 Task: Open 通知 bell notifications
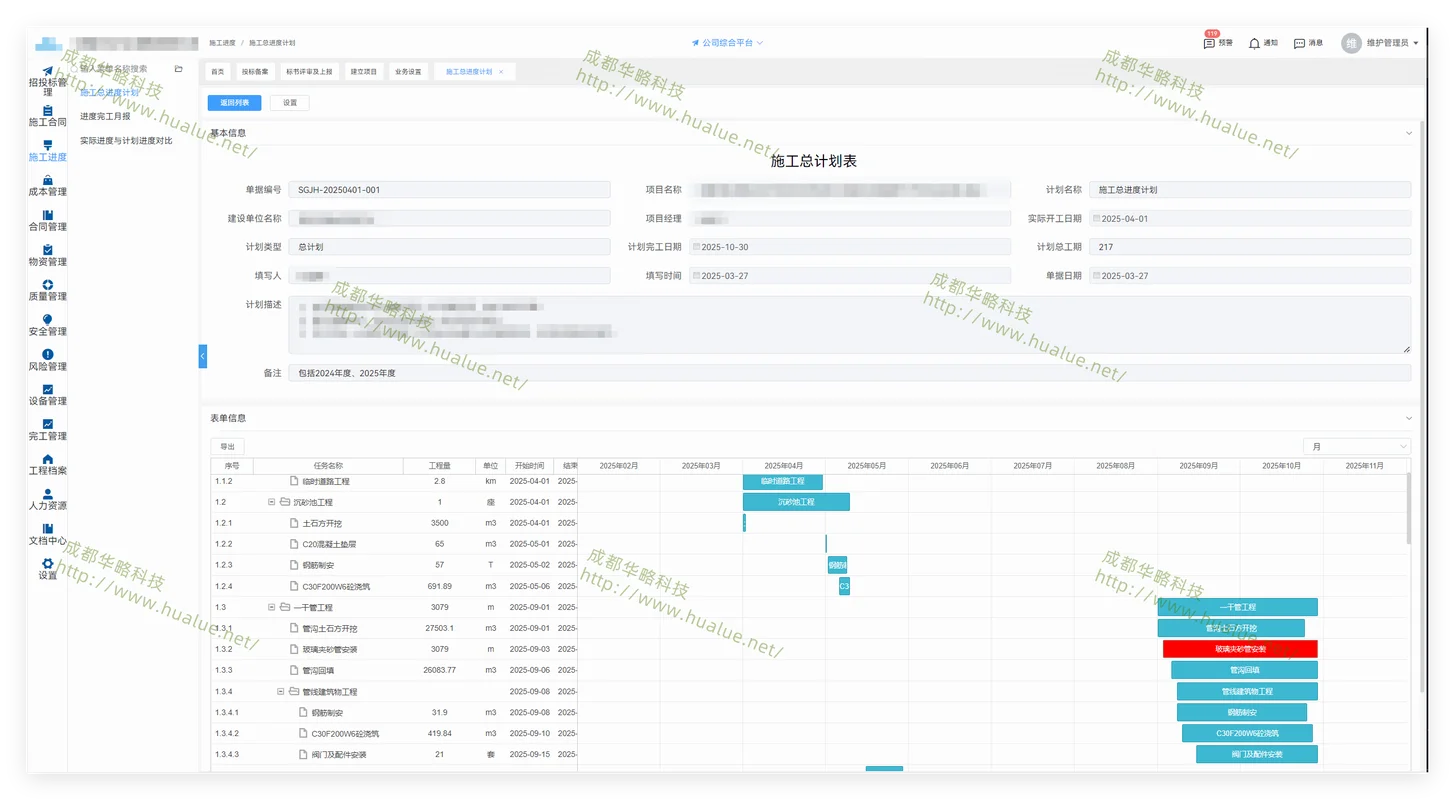click(1263, 43)
